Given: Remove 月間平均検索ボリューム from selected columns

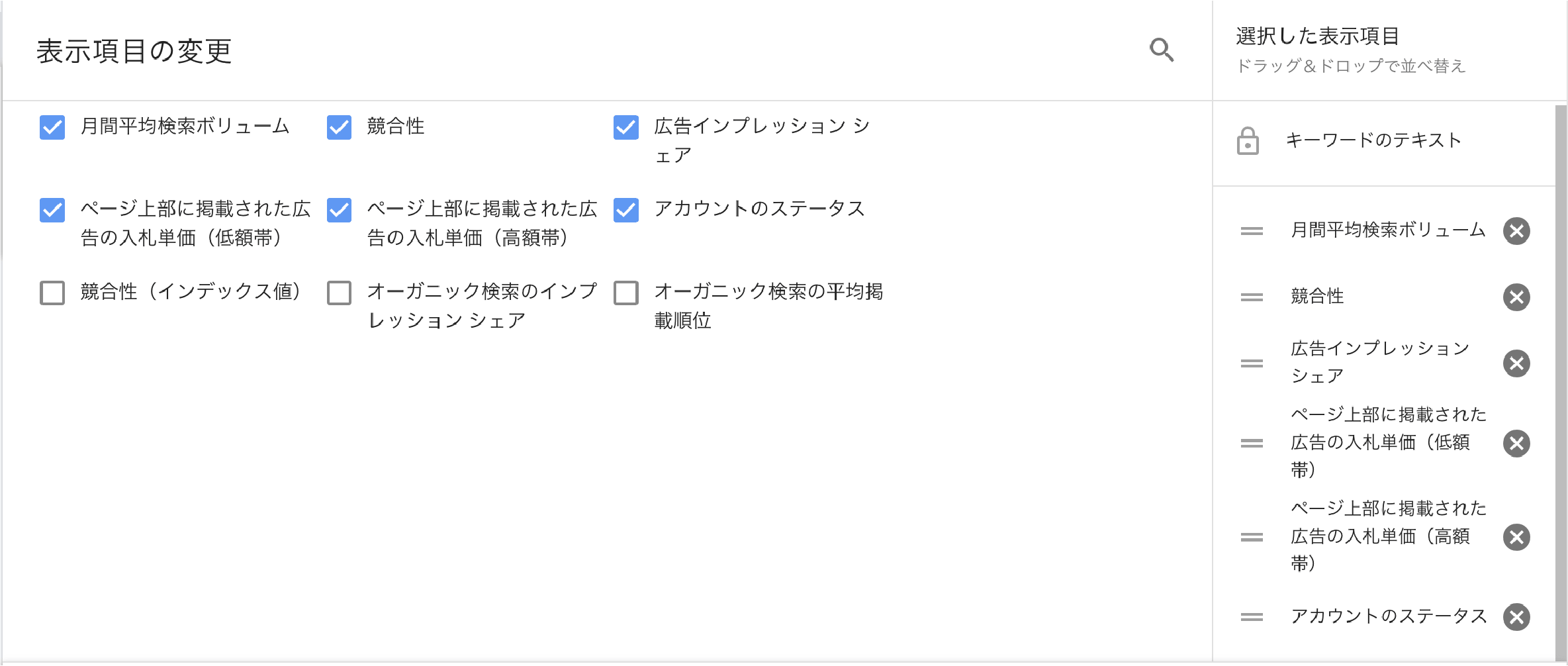Looking at the screenshot, I should (x=1518, y=231).
